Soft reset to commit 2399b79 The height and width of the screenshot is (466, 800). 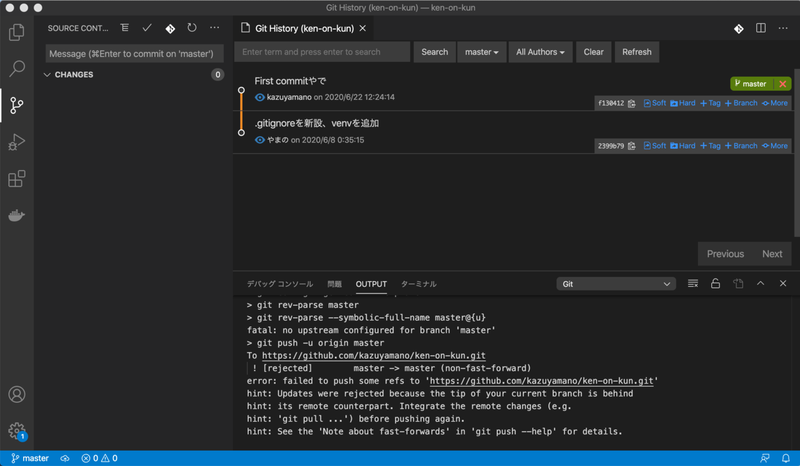coord(655,146)
